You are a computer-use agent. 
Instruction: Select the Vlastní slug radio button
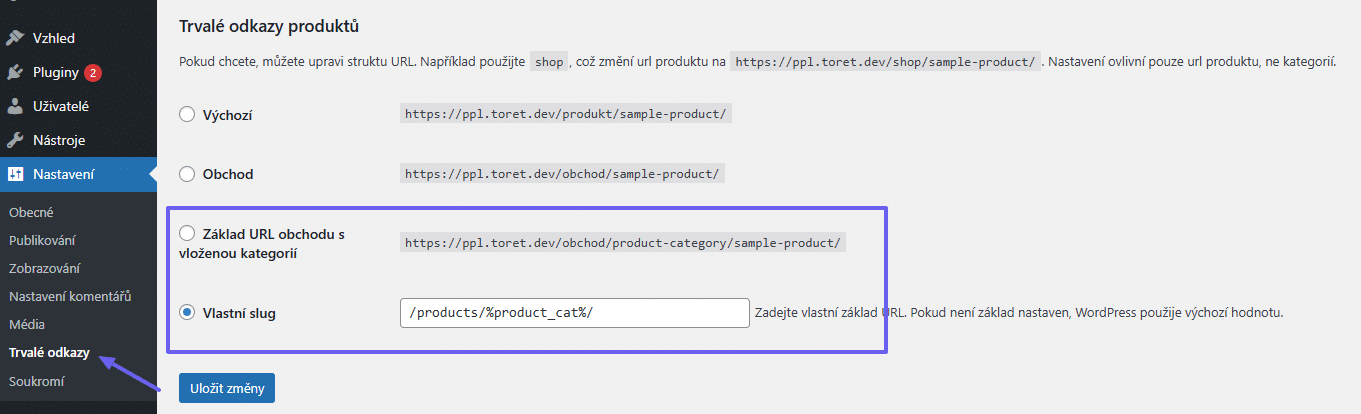tap(187, 313)
